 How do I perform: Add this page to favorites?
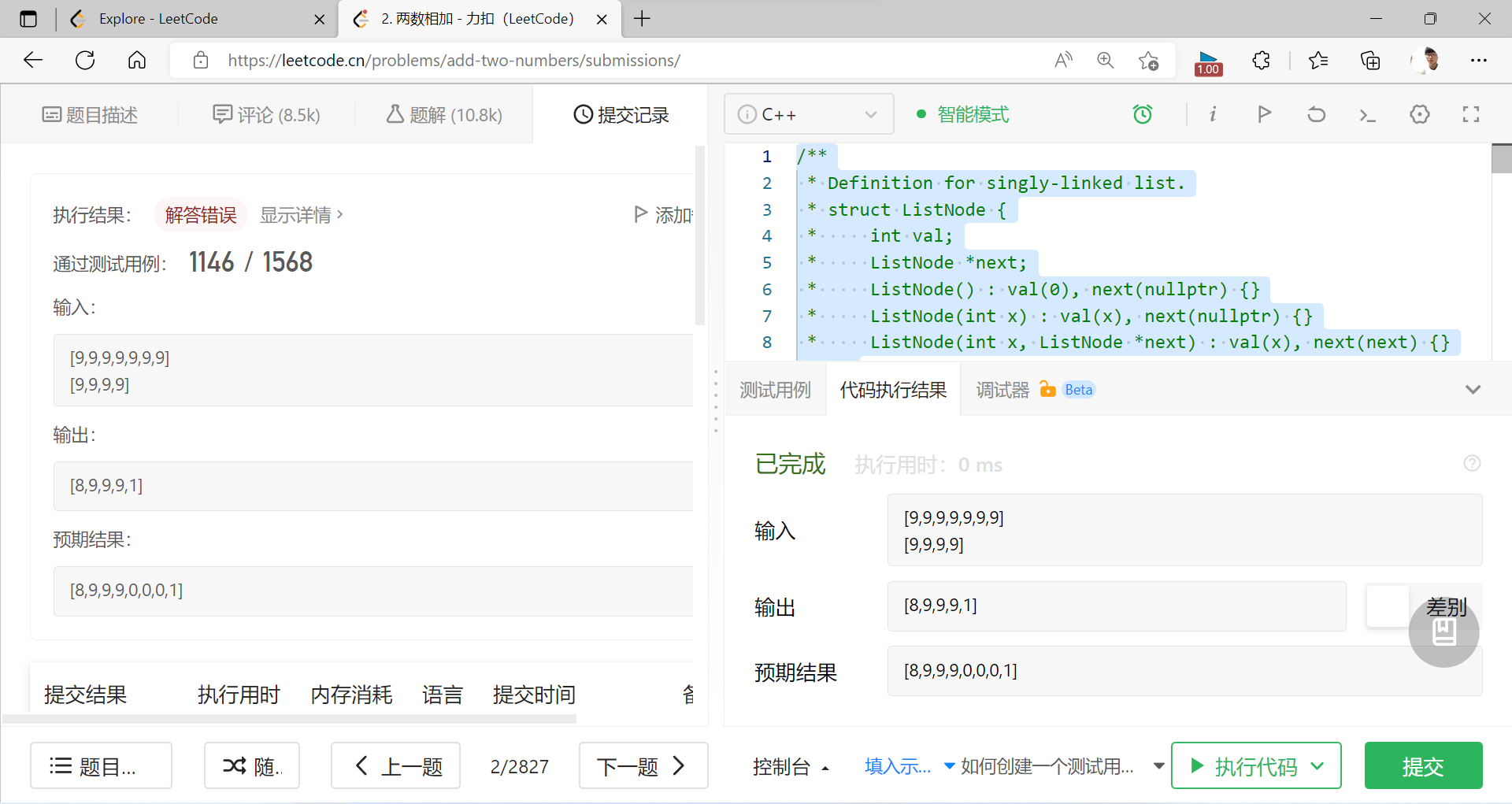[1148, 60]
